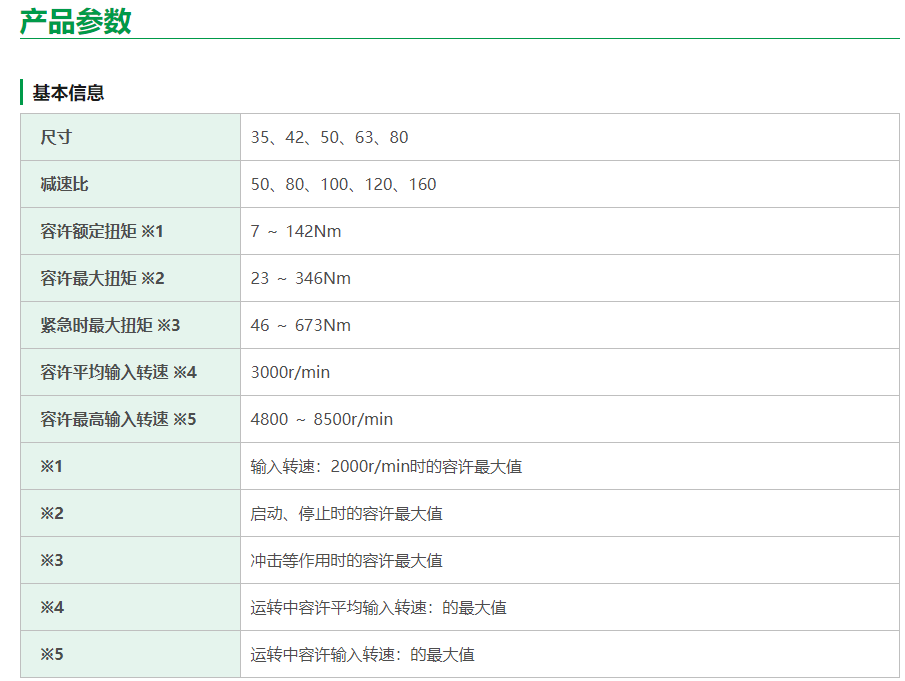Viewport: 905px width, 681px height.
Task: Select the 4800 ~ 8500r/min speed value
Action: 321,419
